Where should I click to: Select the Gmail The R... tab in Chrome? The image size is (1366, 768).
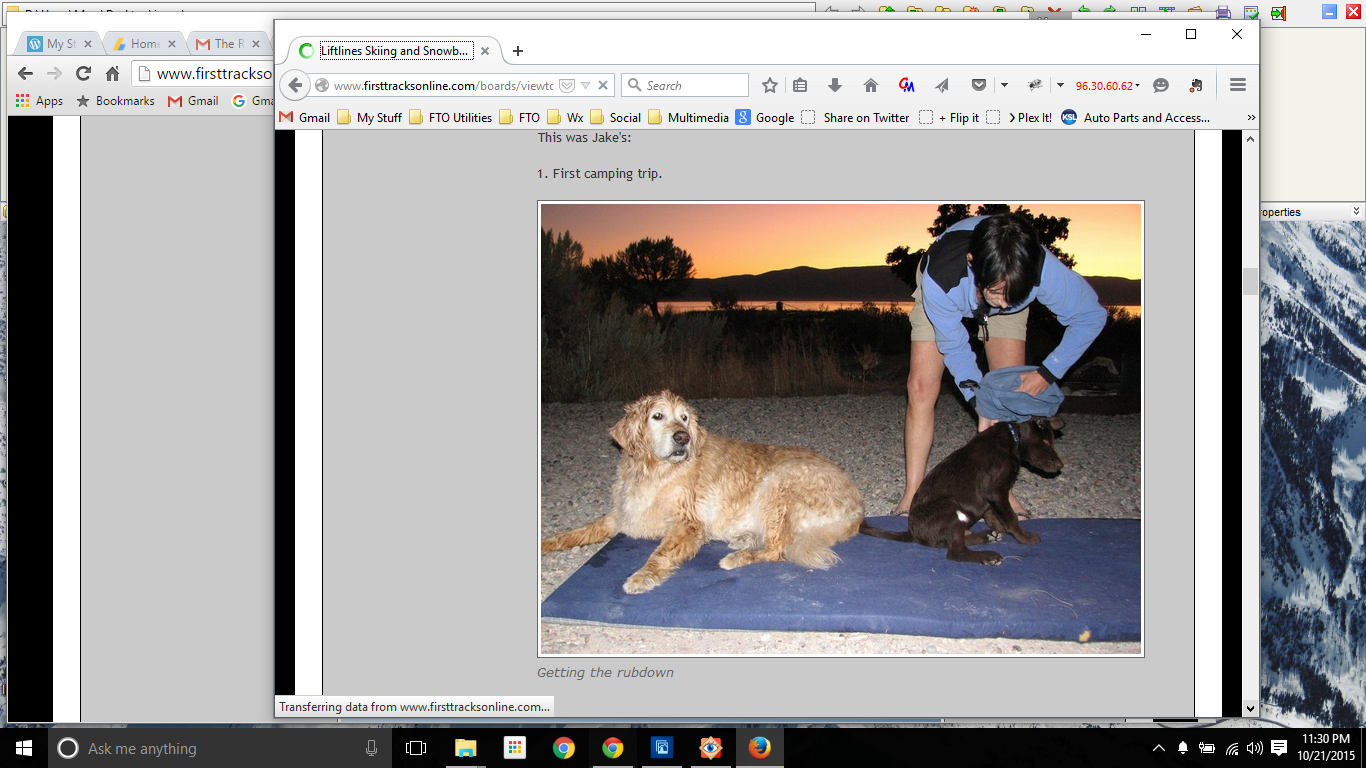pos(230,44)
